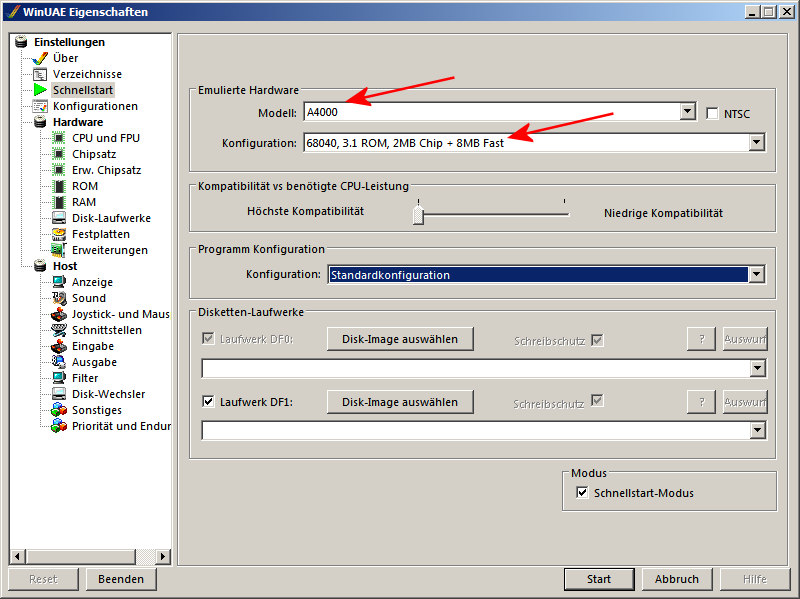Click the Start button

point(599,579)
